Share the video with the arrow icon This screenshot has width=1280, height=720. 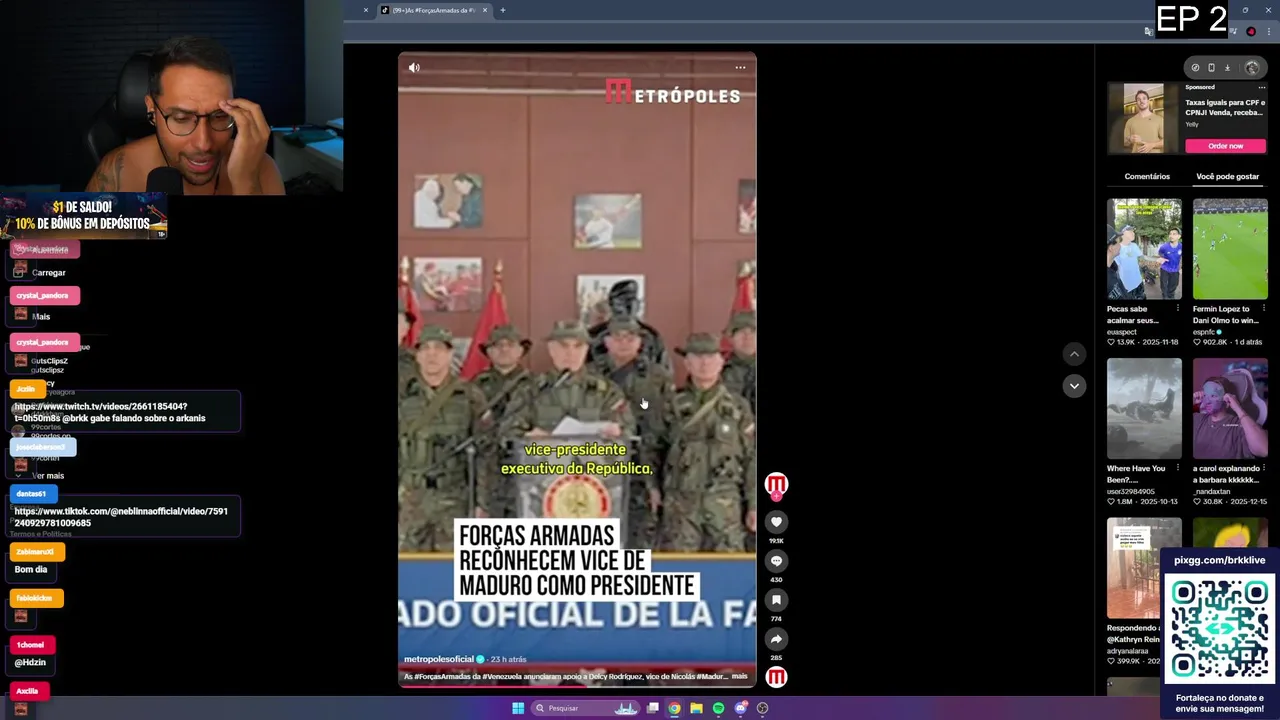click(x=776, y=639)
